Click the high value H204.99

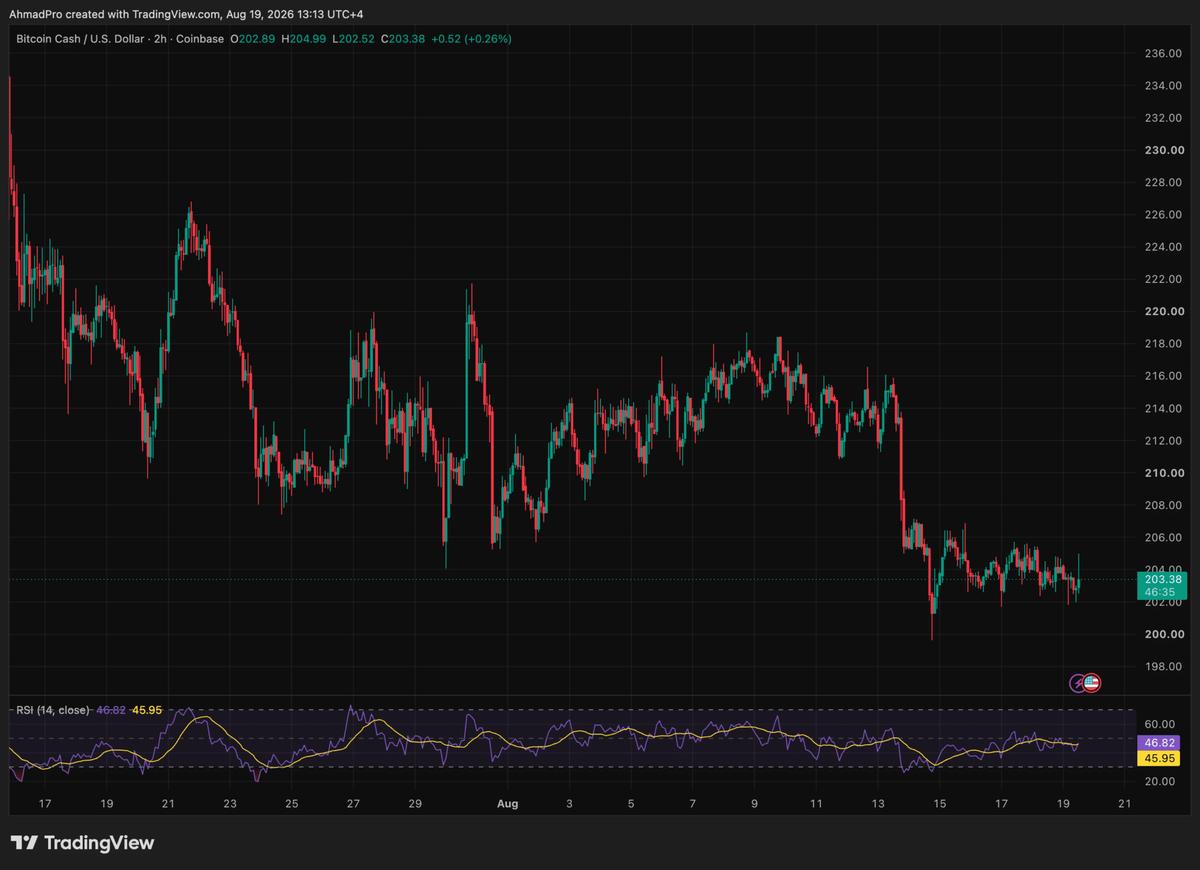[306, 38]
